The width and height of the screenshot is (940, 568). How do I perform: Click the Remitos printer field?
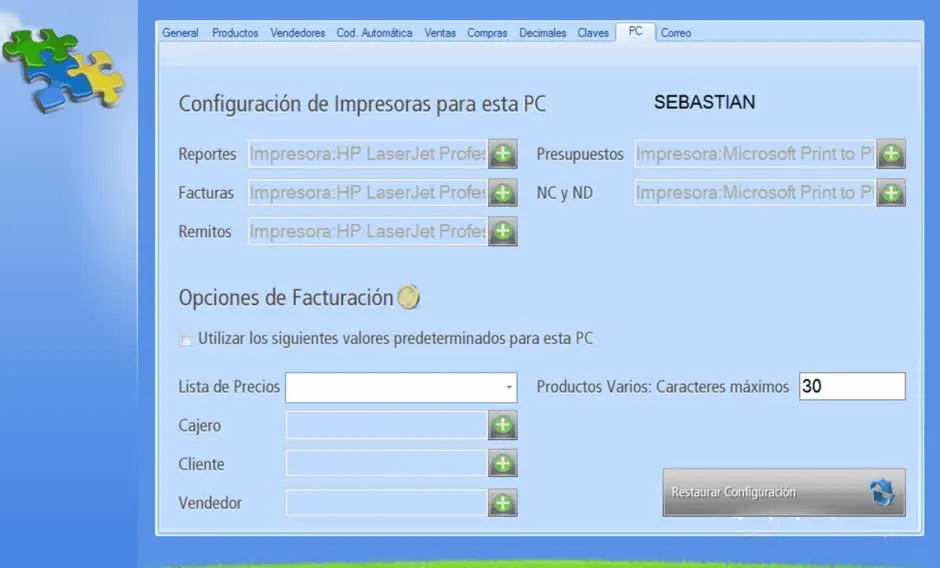point(368,232)
